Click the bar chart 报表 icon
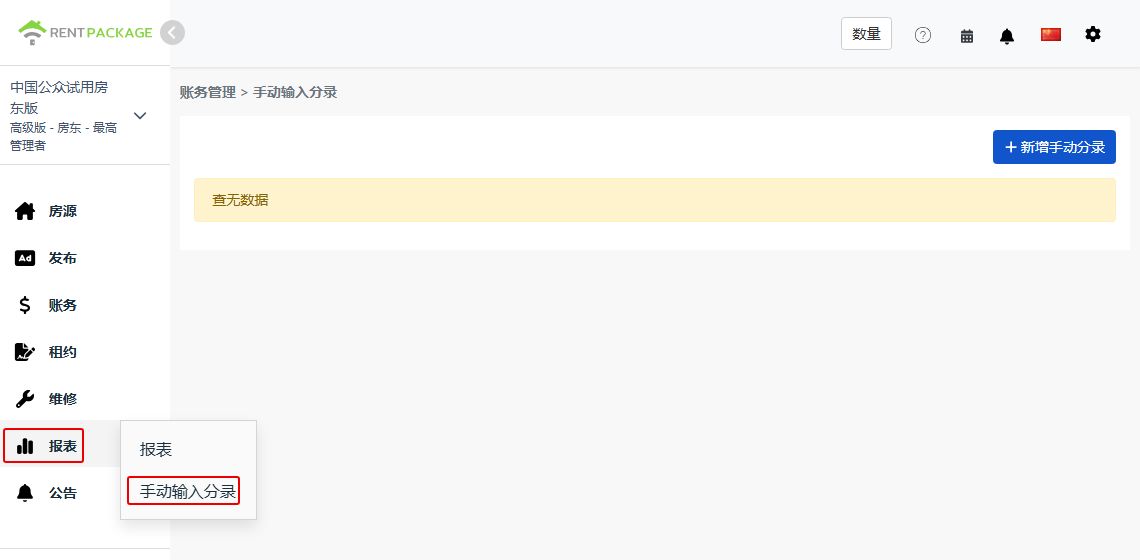 25,446
